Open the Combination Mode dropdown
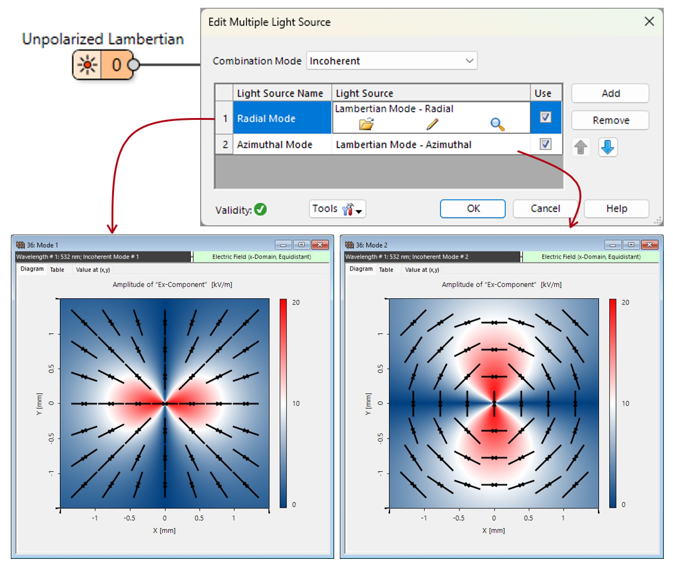The height and width of the screenshot is (567, 673). (392, 61)
